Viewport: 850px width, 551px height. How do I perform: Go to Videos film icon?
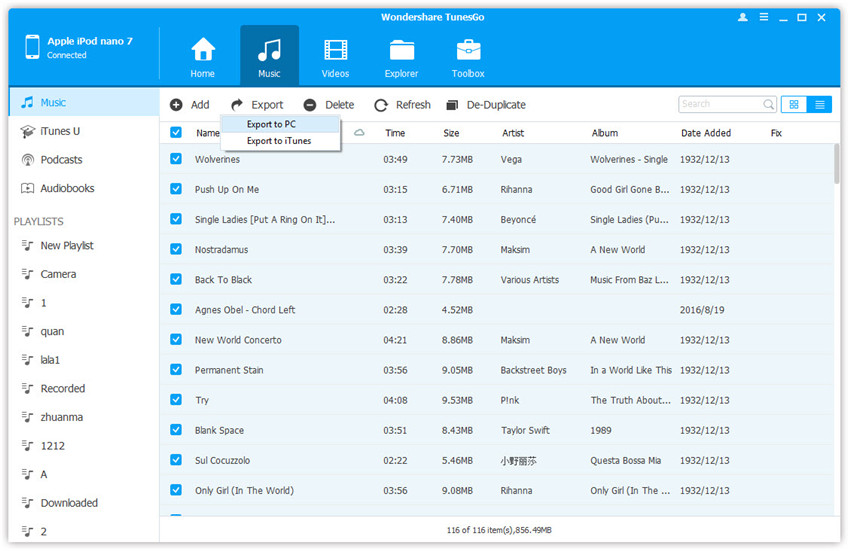point(336,50)
